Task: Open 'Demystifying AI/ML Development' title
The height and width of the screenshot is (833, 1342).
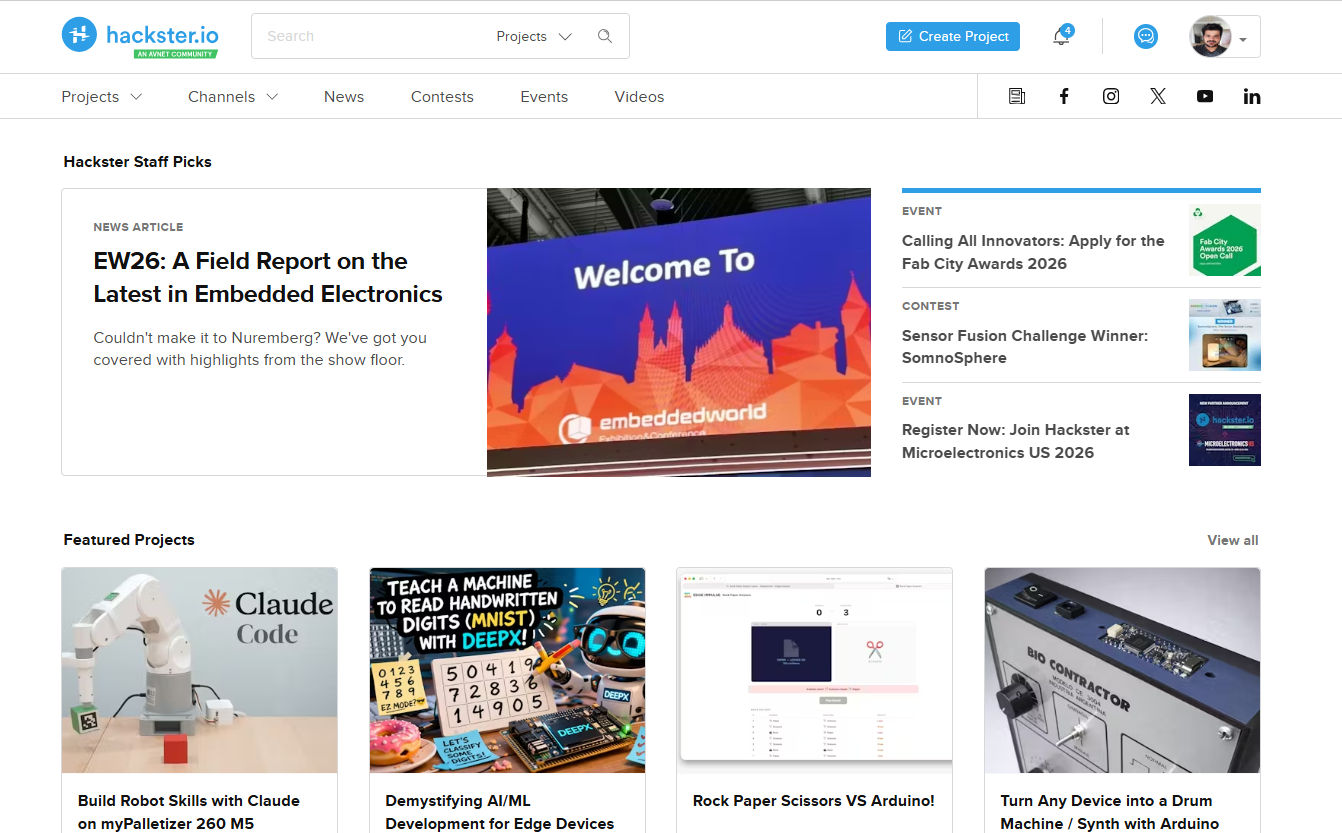Action: (500, 812)
